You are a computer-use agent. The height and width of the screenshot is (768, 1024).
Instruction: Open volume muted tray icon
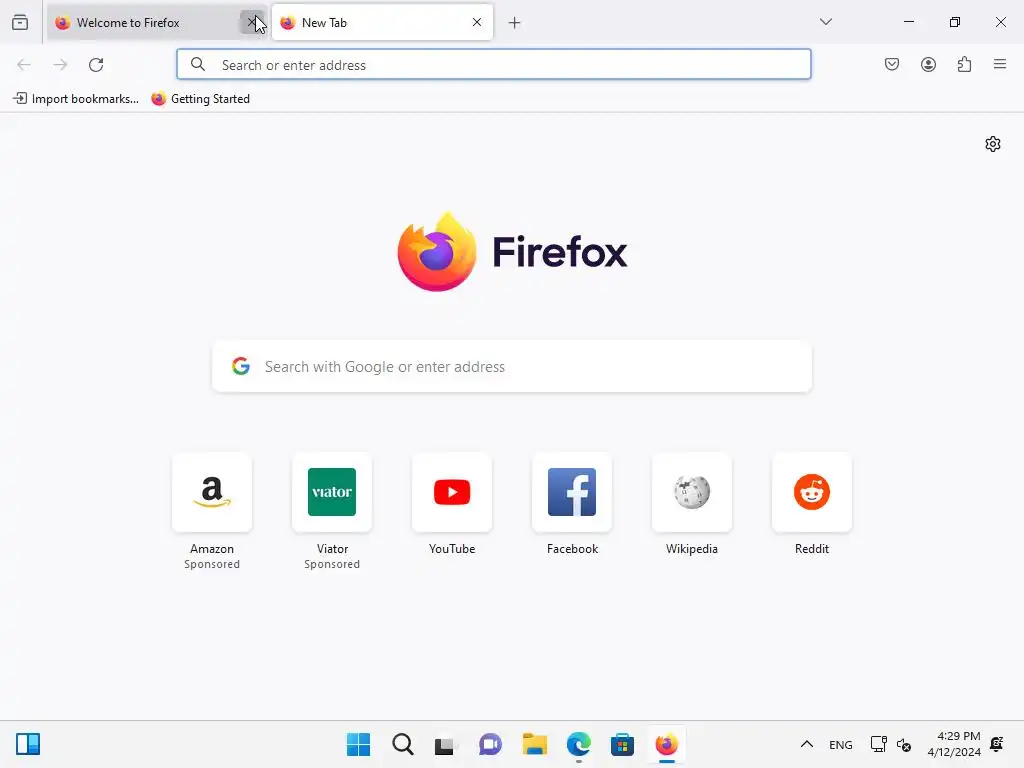(x=904, y=744)
